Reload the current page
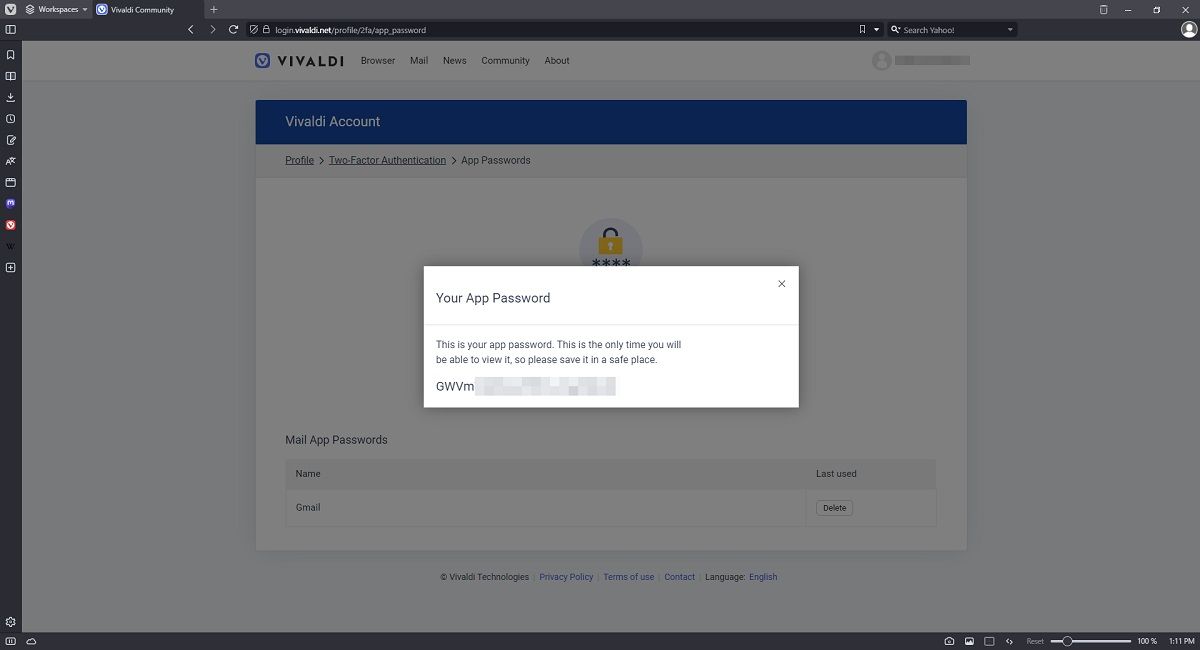This screenshot has height=650, width=1200. 233,30
